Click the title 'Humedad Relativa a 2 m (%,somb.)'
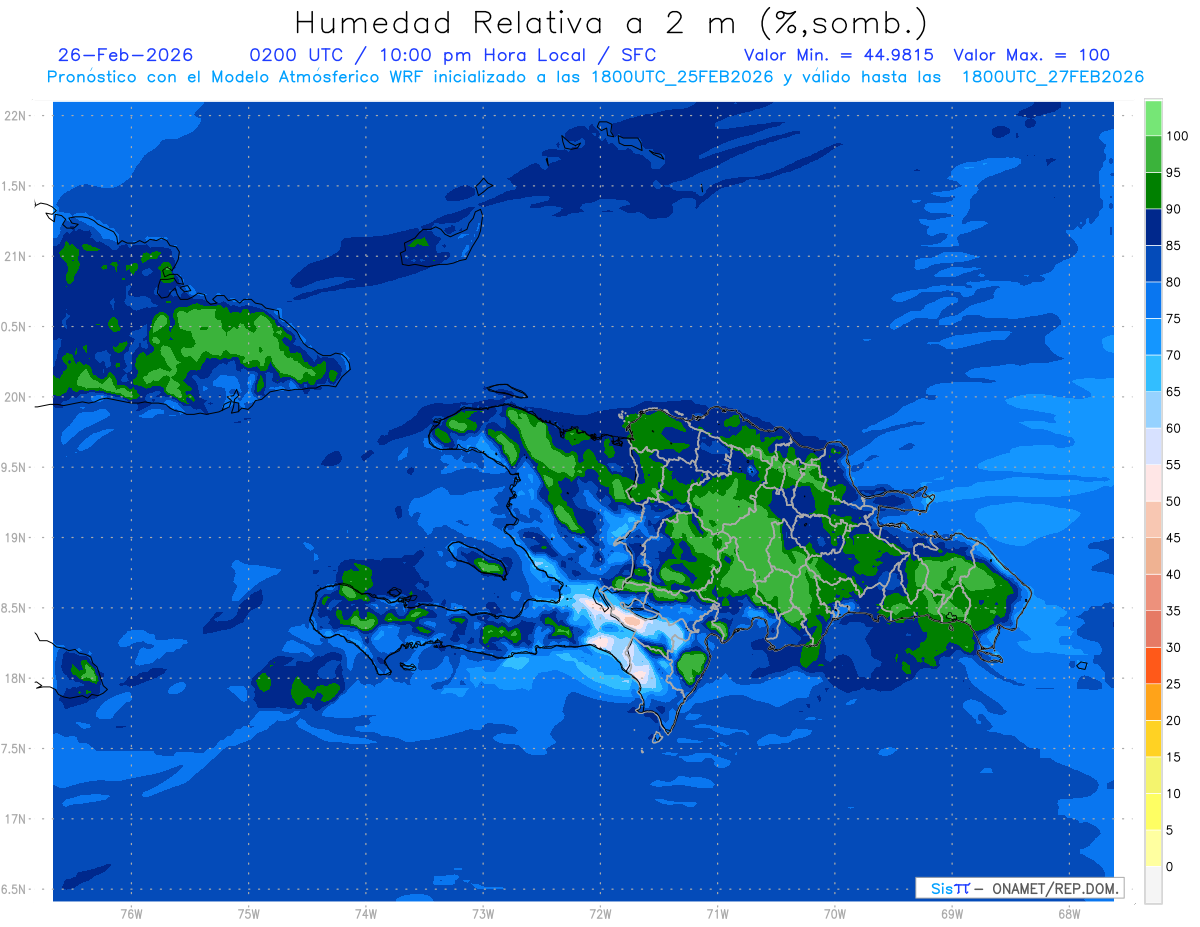This screenshot has height=927, width=1200. click(x=611, y=22)
